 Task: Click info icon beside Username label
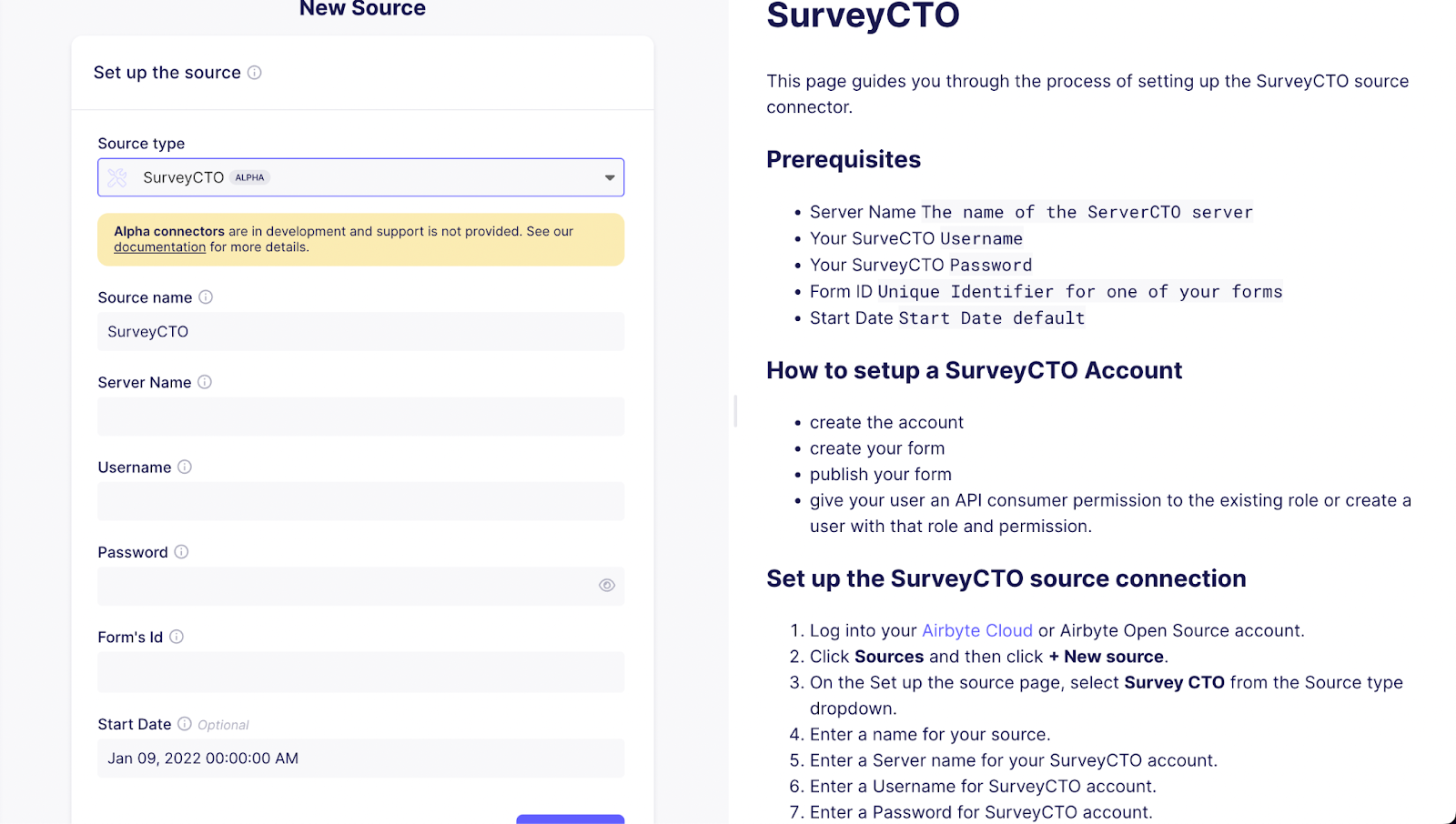point(185,467)
